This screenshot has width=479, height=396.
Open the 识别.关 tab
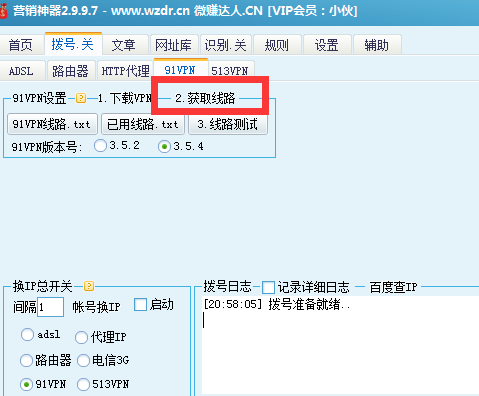point(226,45)
